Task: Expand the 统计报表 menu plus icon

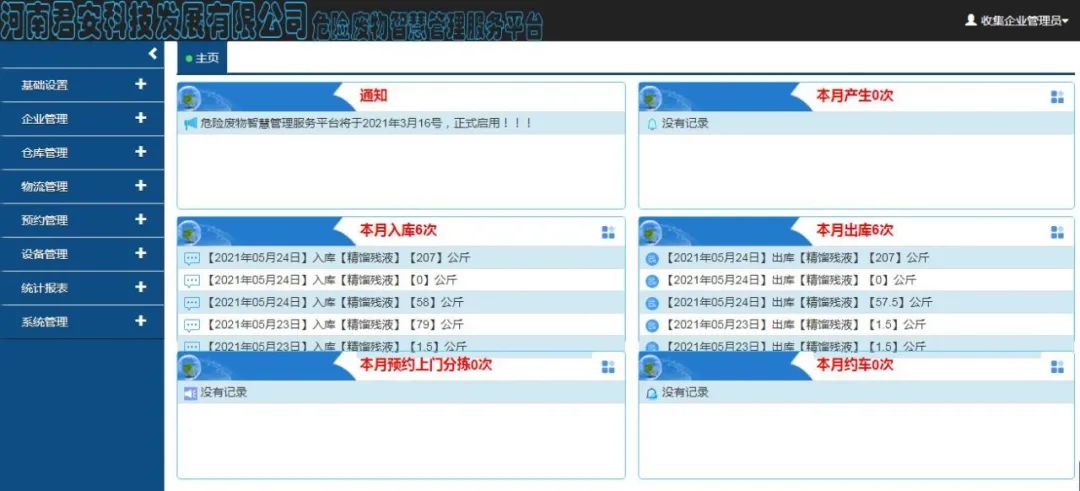Action: 141,286
